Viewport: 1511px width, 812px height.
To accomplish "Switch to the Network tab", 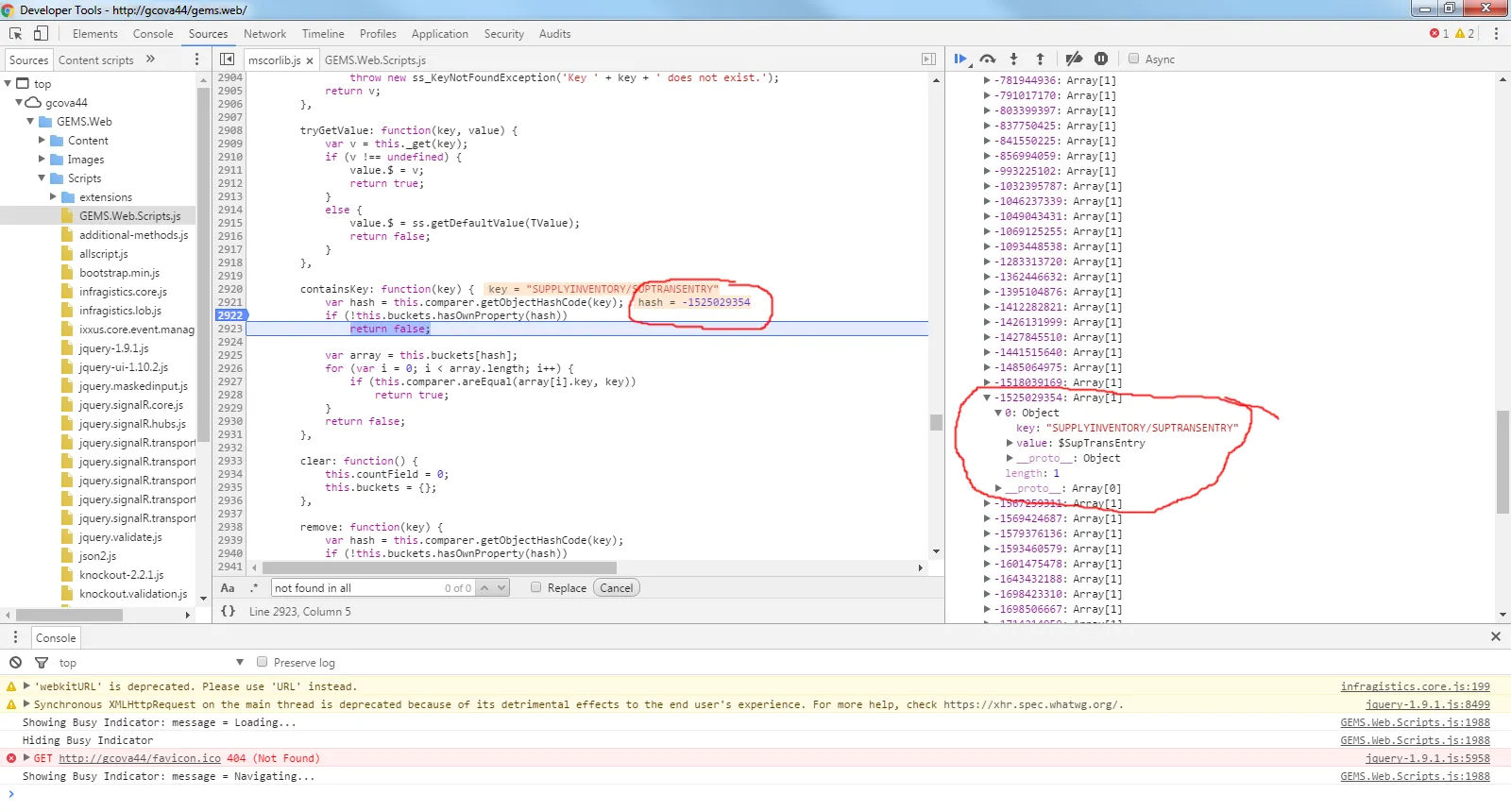I will pos(264,34).
